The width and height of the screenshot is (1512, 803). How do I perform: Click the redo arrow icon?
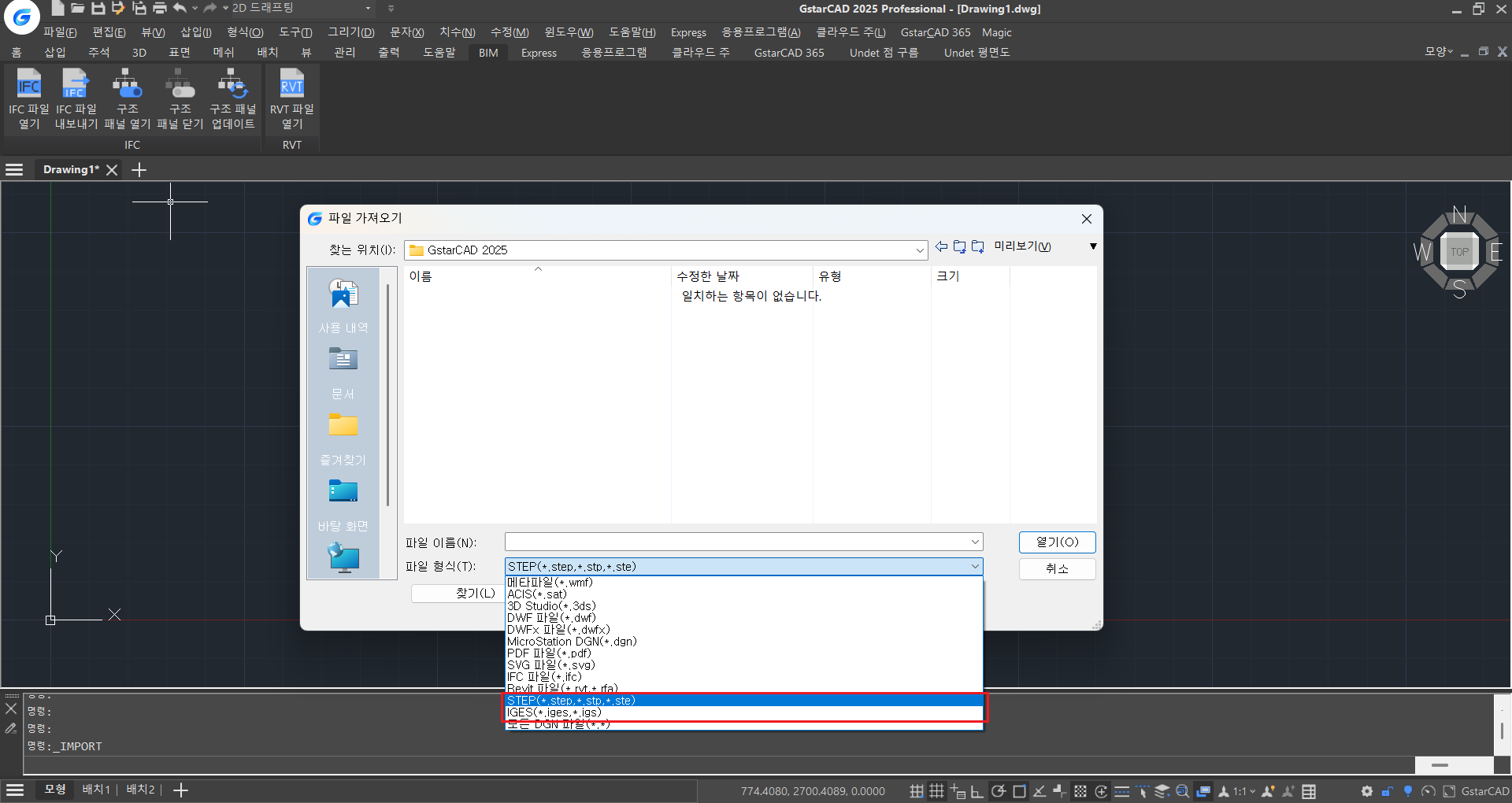[x=210, y=8]
